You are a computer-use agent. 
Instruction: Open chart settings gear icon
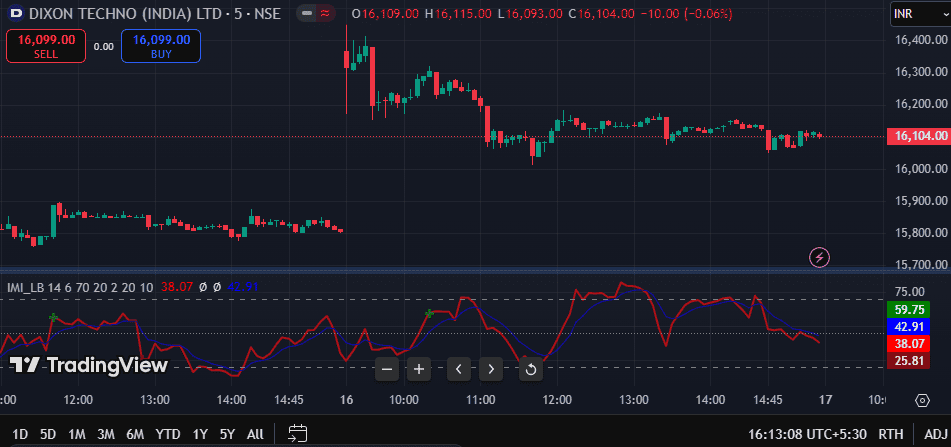[x=922, y=400]
